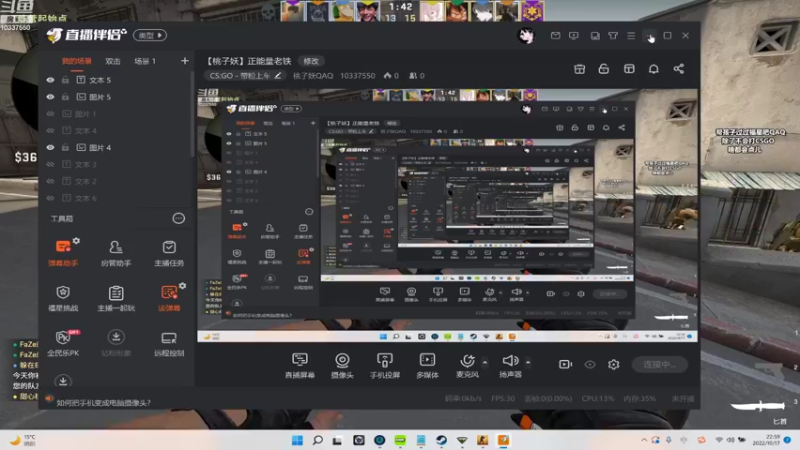Open the layout icon beside bell
The width and height of the screenshot is (800, 450).
629,69
